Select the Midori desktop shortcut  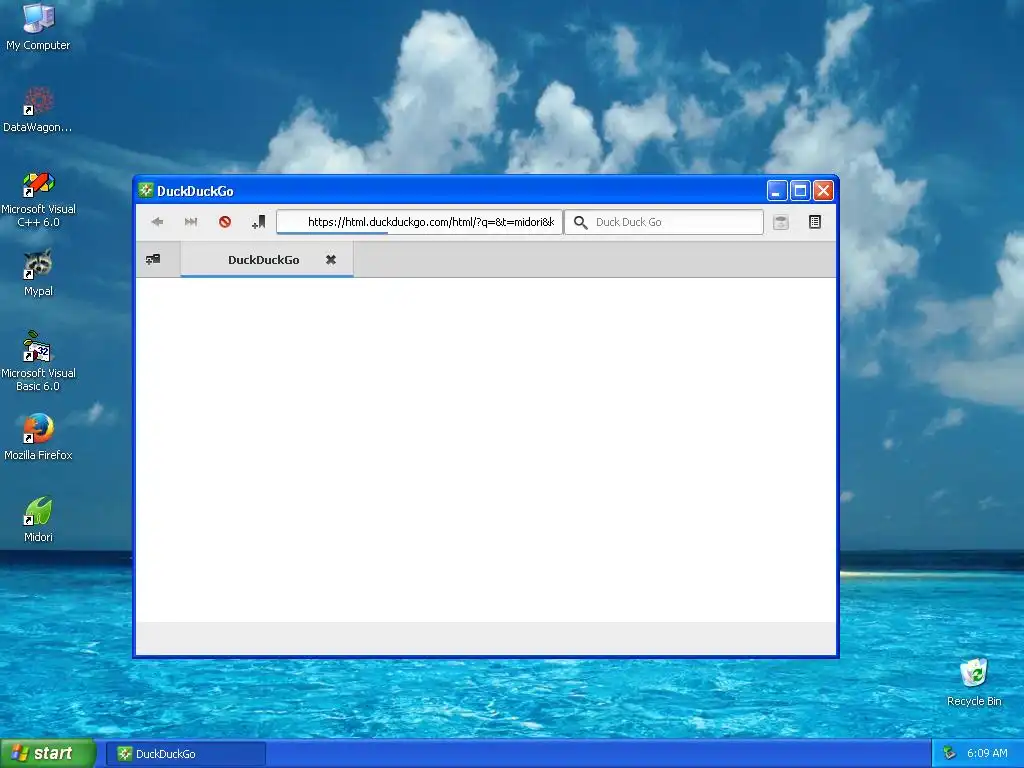[x=38, y=519]
